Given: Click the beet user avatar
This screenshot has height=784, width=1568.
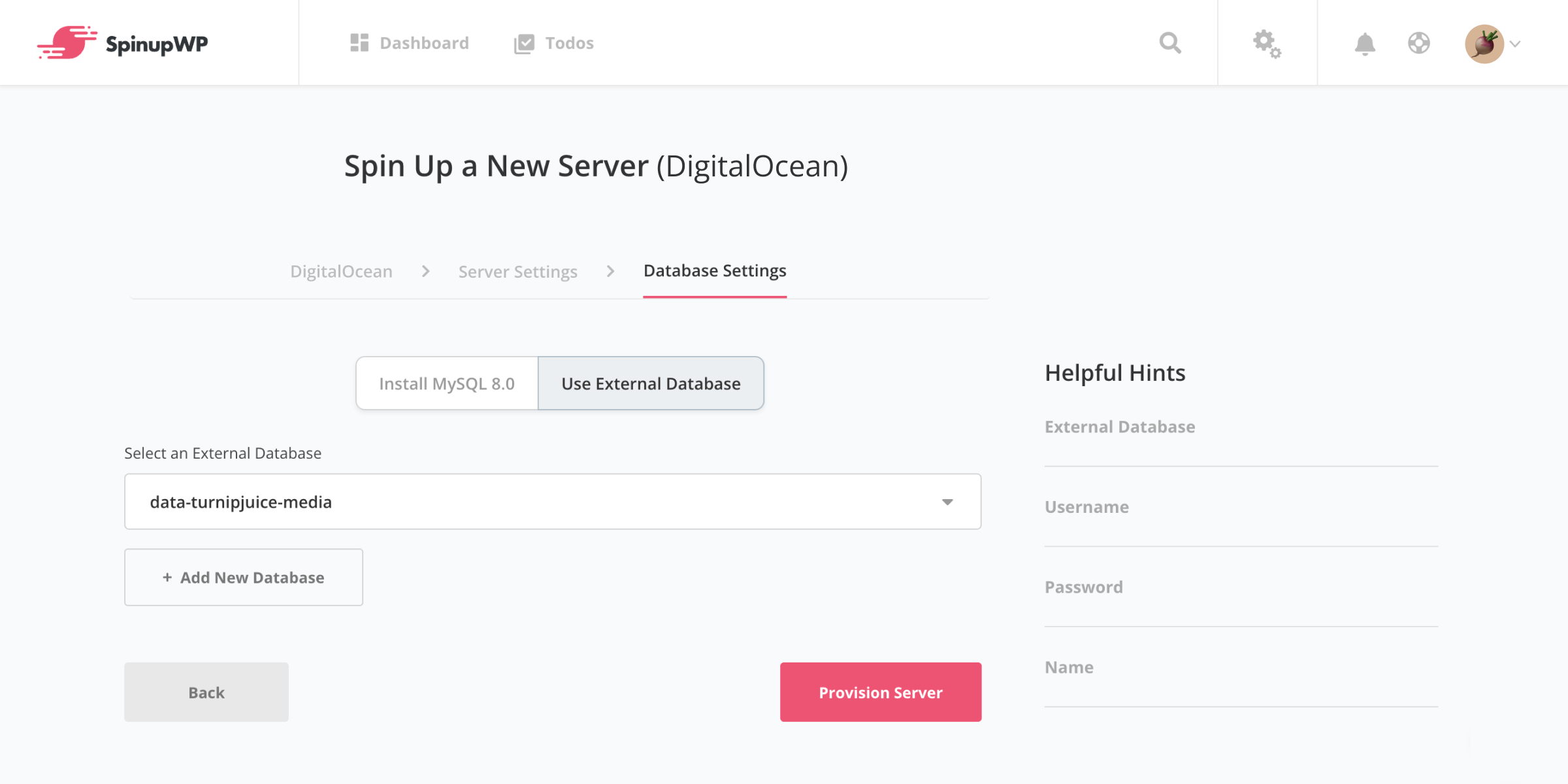Looking at the screenshot, I should (x=1484, y=44).
